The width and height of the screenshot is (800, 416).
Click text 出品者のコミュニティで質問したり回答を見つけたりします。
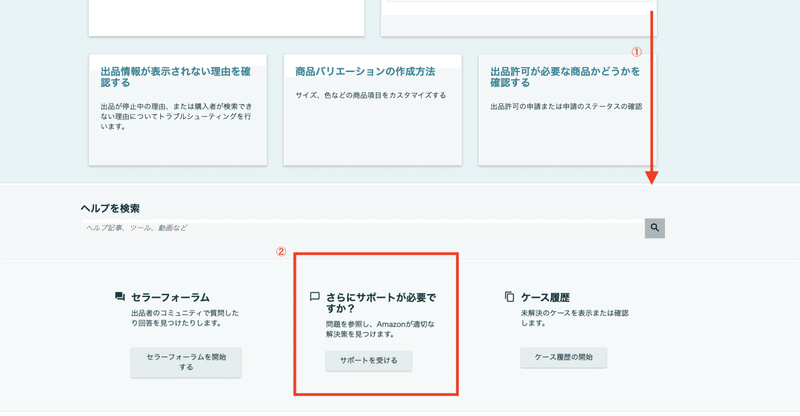click(x=185, y=318)
